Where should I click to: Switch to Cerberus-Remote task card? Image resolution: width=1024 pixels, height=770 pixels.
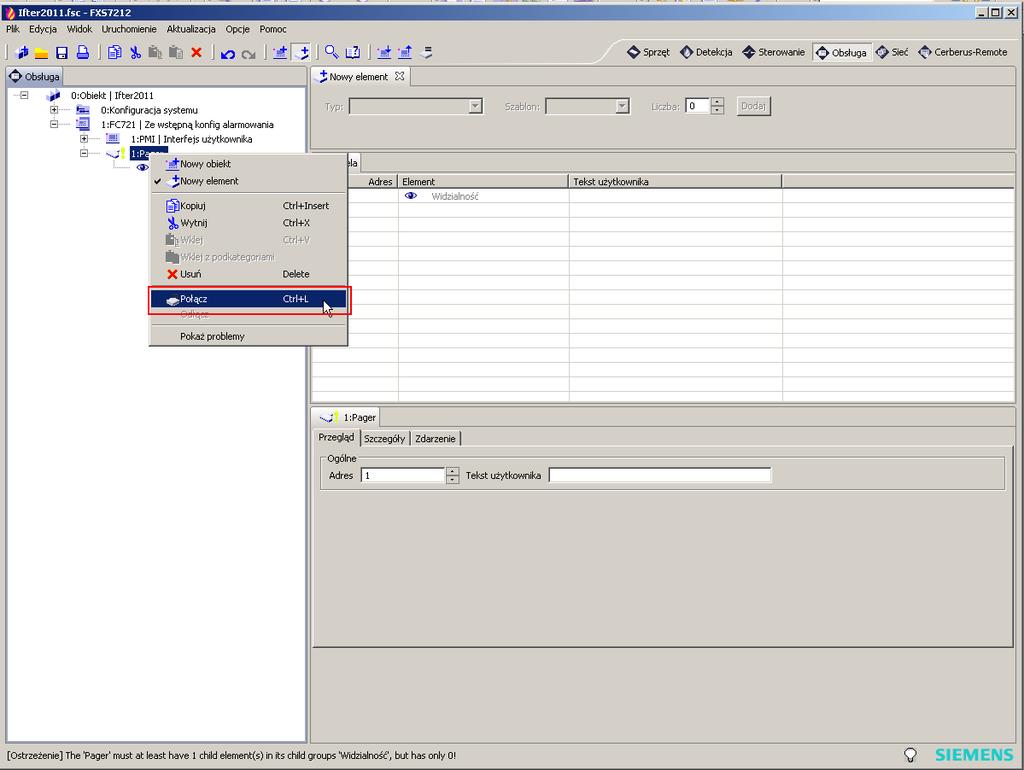(963, 52)
